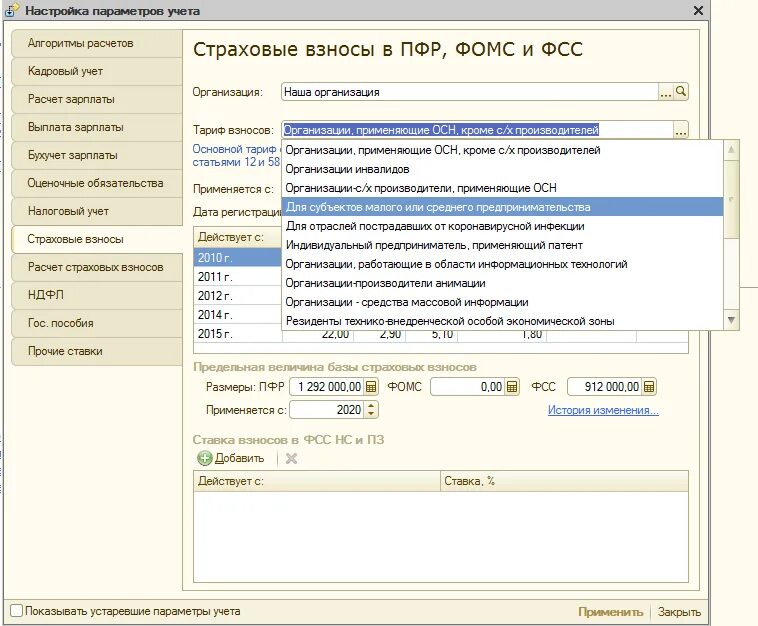Open Расчет зарплаты tab
Image resolution: width=758 pixels, height=626 pixels.
point(97,99)
